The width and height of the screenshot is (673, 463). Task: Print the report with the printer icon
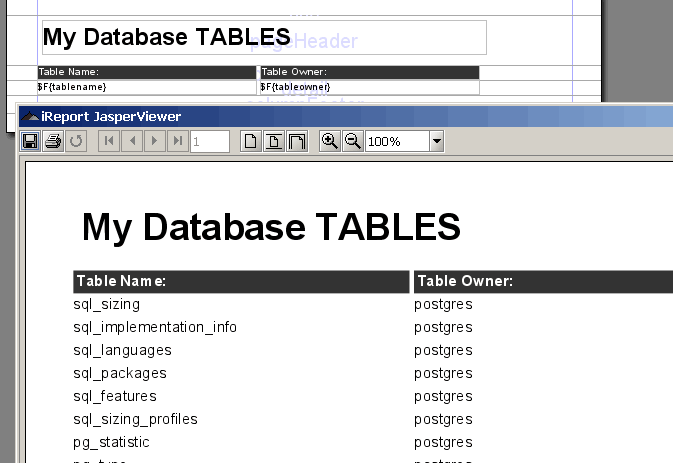pyautogui.click(x=53, y=141)
